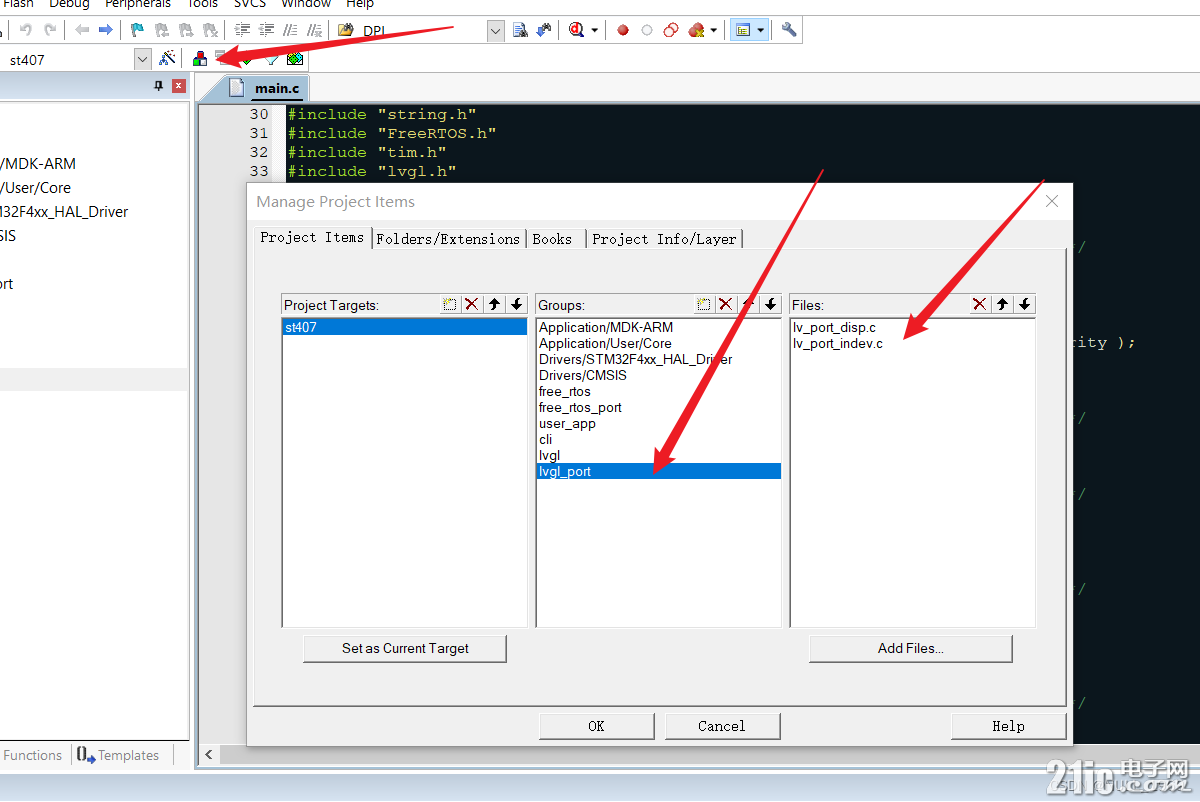
Task: Open the st407 target dropdown
Action: 142,59
